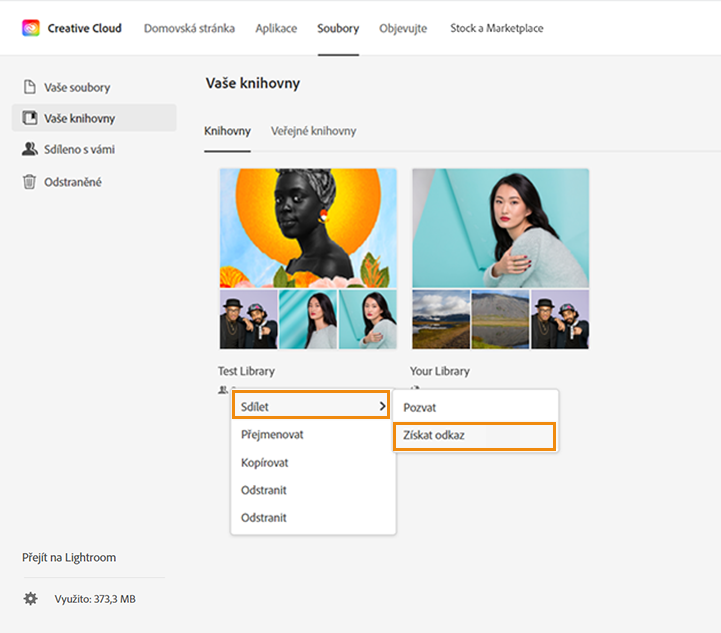The height and width of the screenshot is (633, 721).
Task: Click the Vaše knihovny library icon
Action: 30,118
